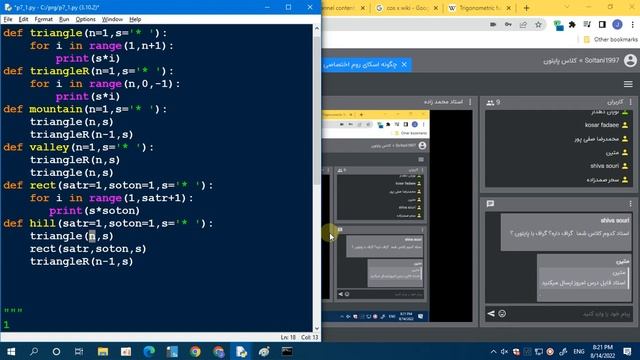Click the ENG language indicator
This screenshot has height=360, width=640.
coord(578,351)
